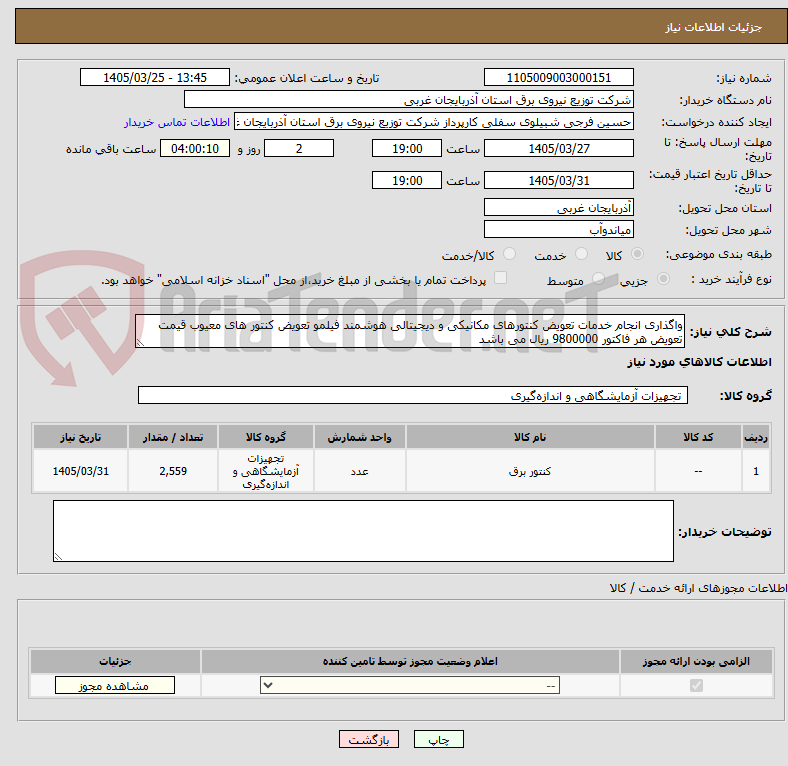The image size is (788, 766).
Task: Click the announcement date field 1405/03/25 - 13:45
Action: (x=155, y=78)
